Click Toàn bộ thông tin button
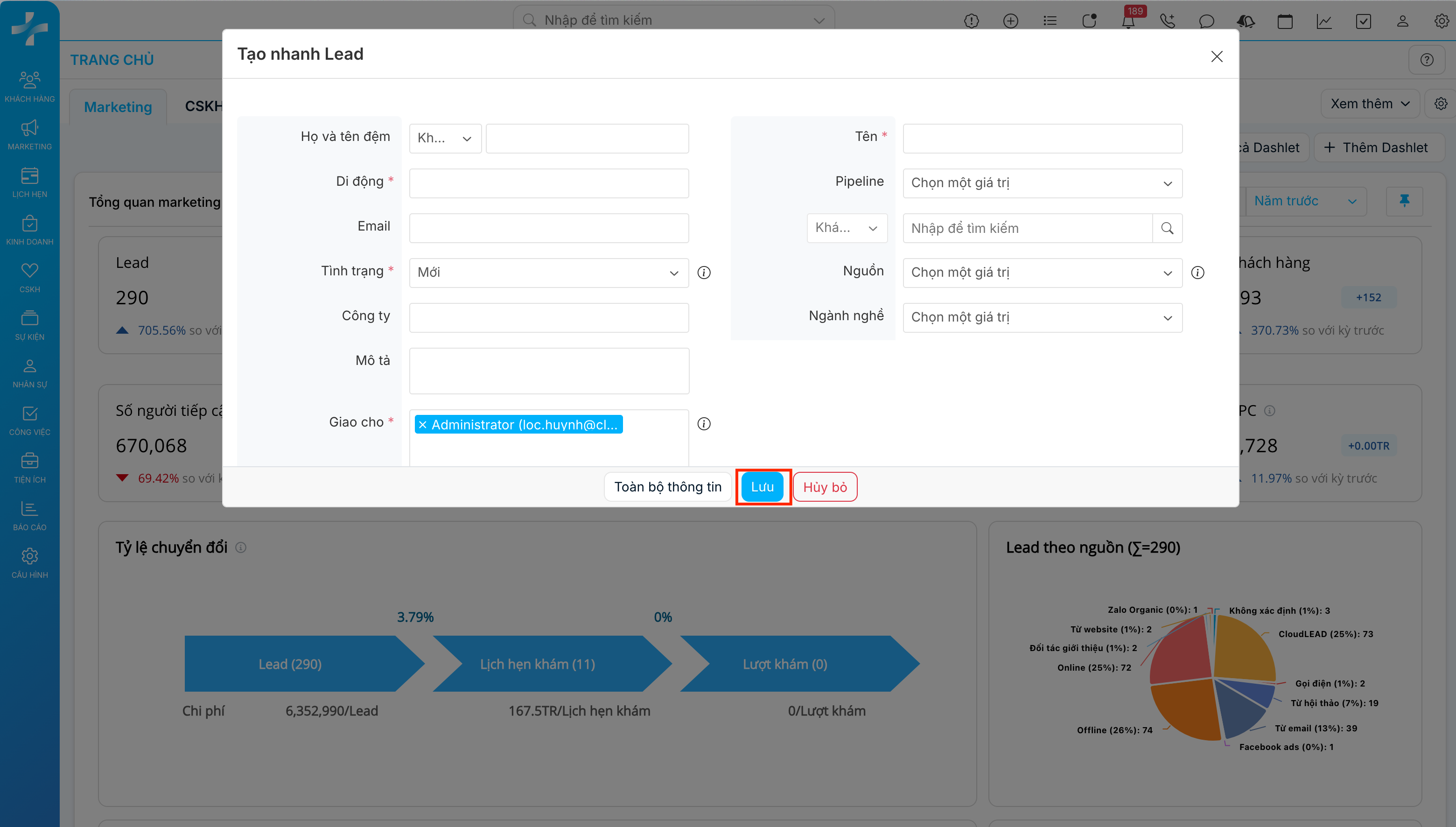This screenshot has width=1456, height=827. pyautogui.click(x=667, y=487)
